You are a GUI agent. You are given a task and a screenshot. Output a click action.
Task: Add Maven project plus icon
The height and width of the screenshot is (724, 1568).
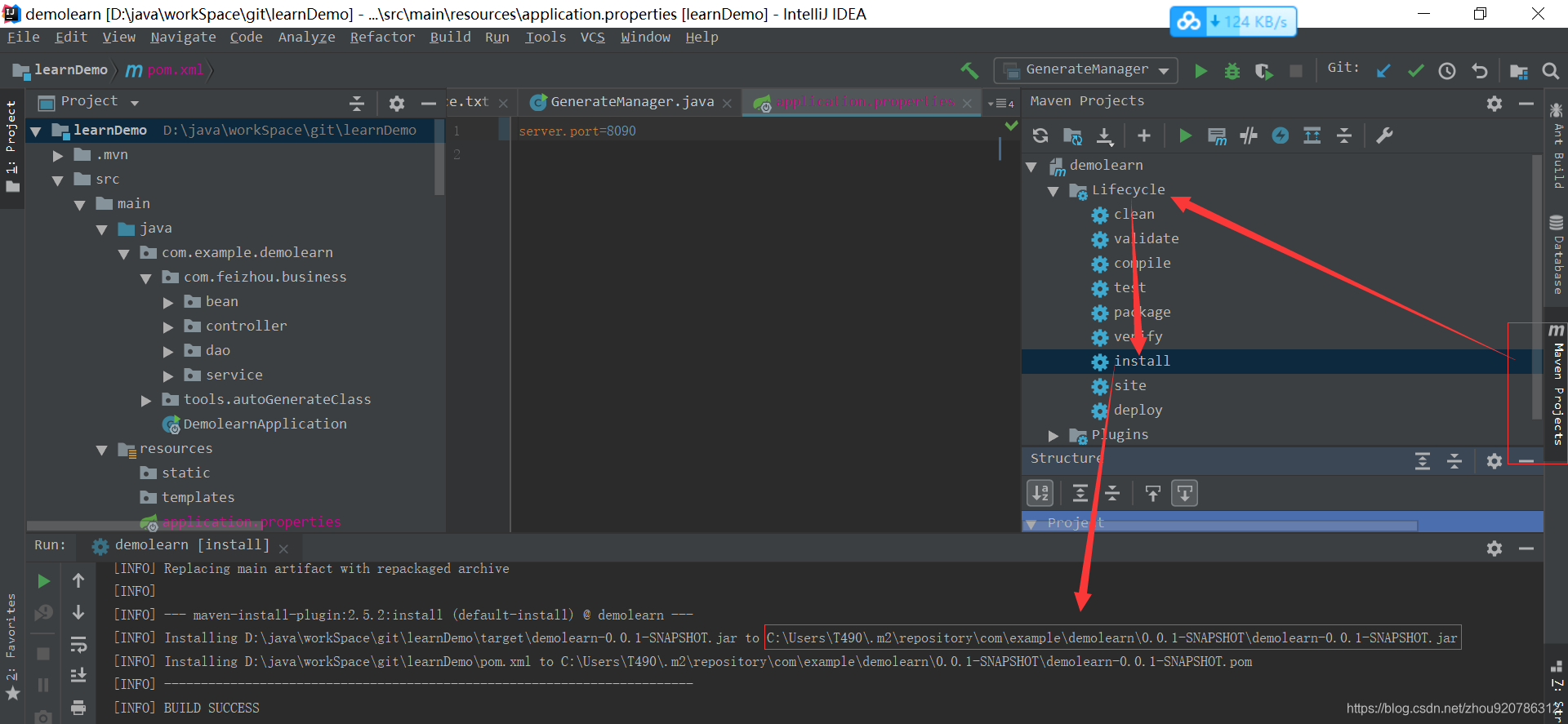1144,135
